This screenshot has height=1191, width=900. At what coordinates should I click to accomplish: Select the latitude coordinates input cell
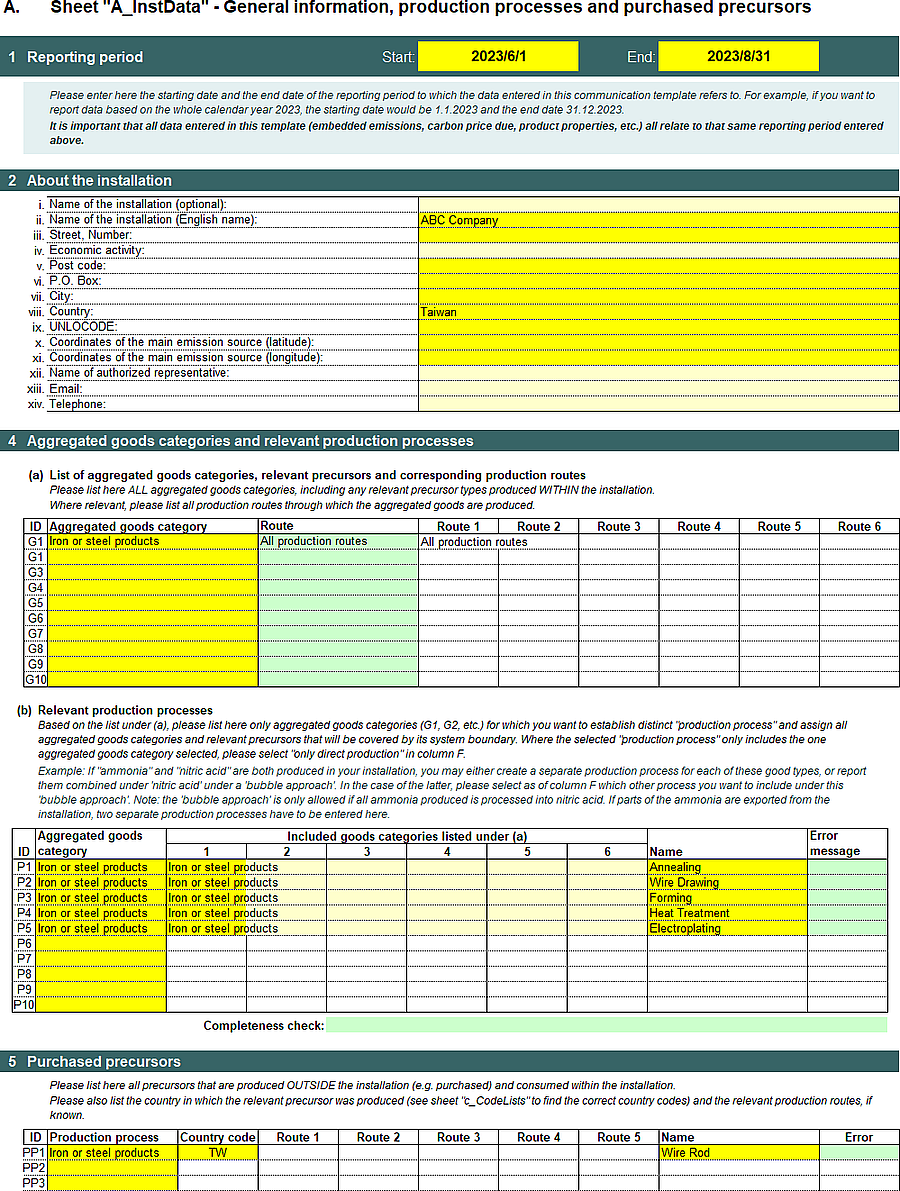tap(658, 343)
